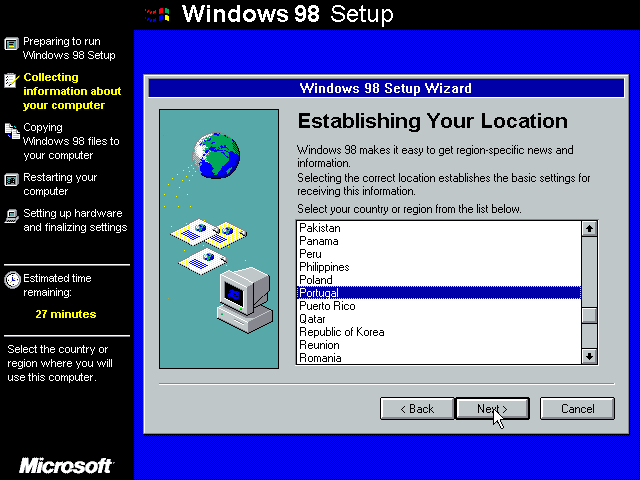Select Pakistan from the country list

point(320,228)
